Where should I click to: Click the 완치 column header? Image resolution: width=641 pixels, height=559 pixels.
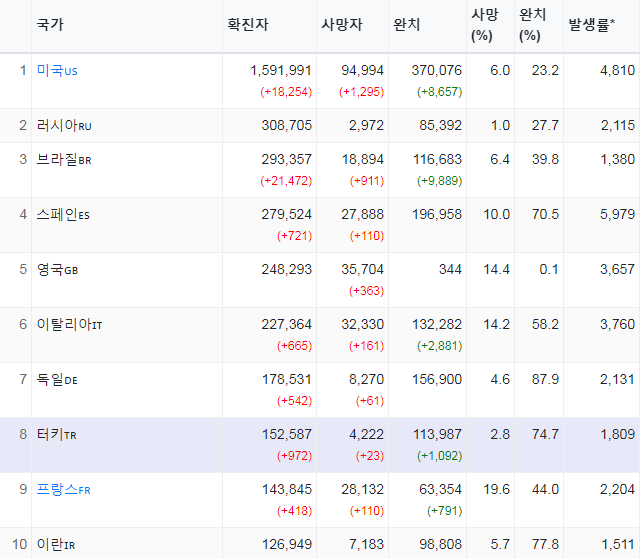tap(406, 25)
